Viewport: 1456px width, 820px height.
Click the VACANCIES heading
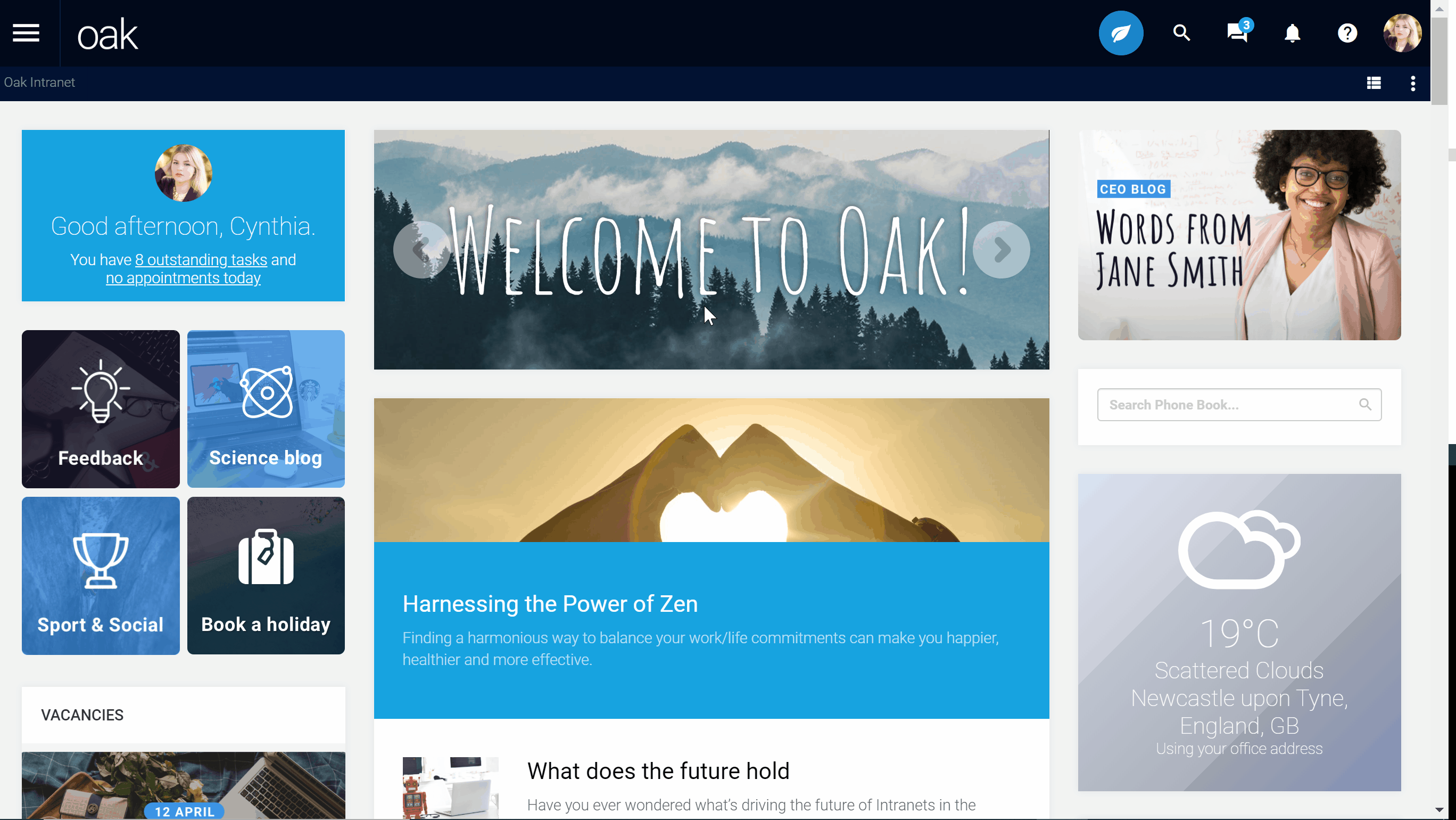coord(82,715)
